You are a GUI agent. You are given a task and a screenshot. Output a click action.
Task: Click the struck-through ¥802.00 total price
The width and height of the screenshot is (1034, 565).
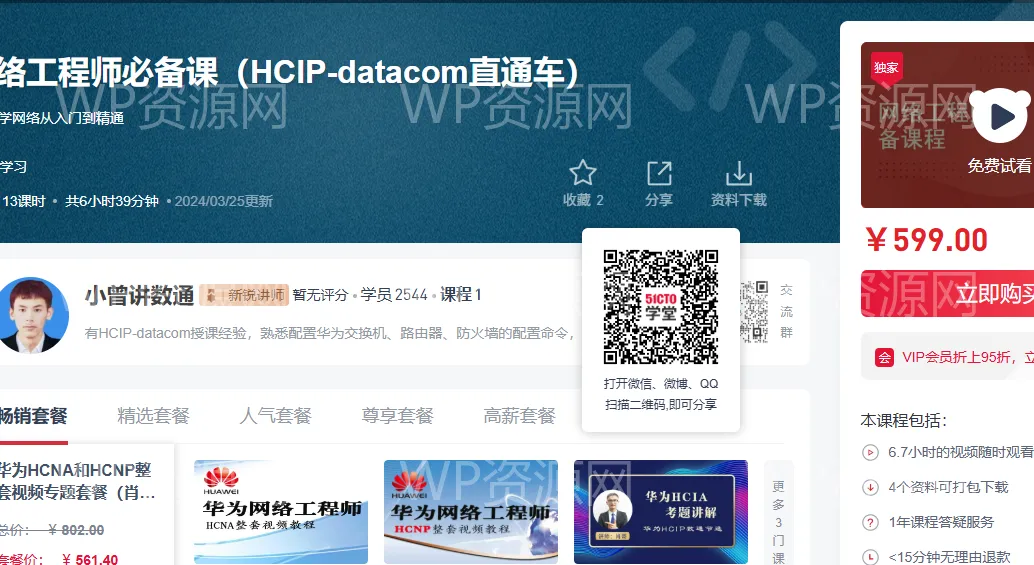[x=76, y=530]
